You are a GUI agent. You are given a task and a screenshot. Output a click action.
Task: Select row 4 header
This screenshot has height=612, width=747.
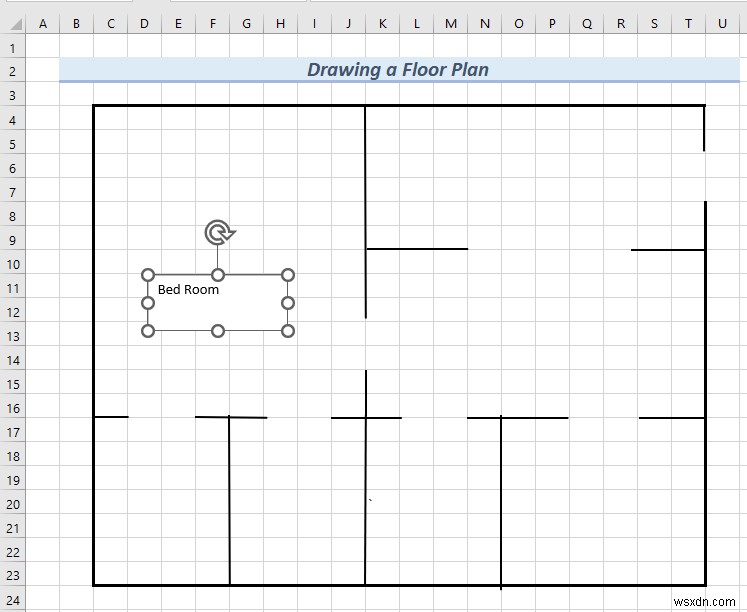pos(12,120)
